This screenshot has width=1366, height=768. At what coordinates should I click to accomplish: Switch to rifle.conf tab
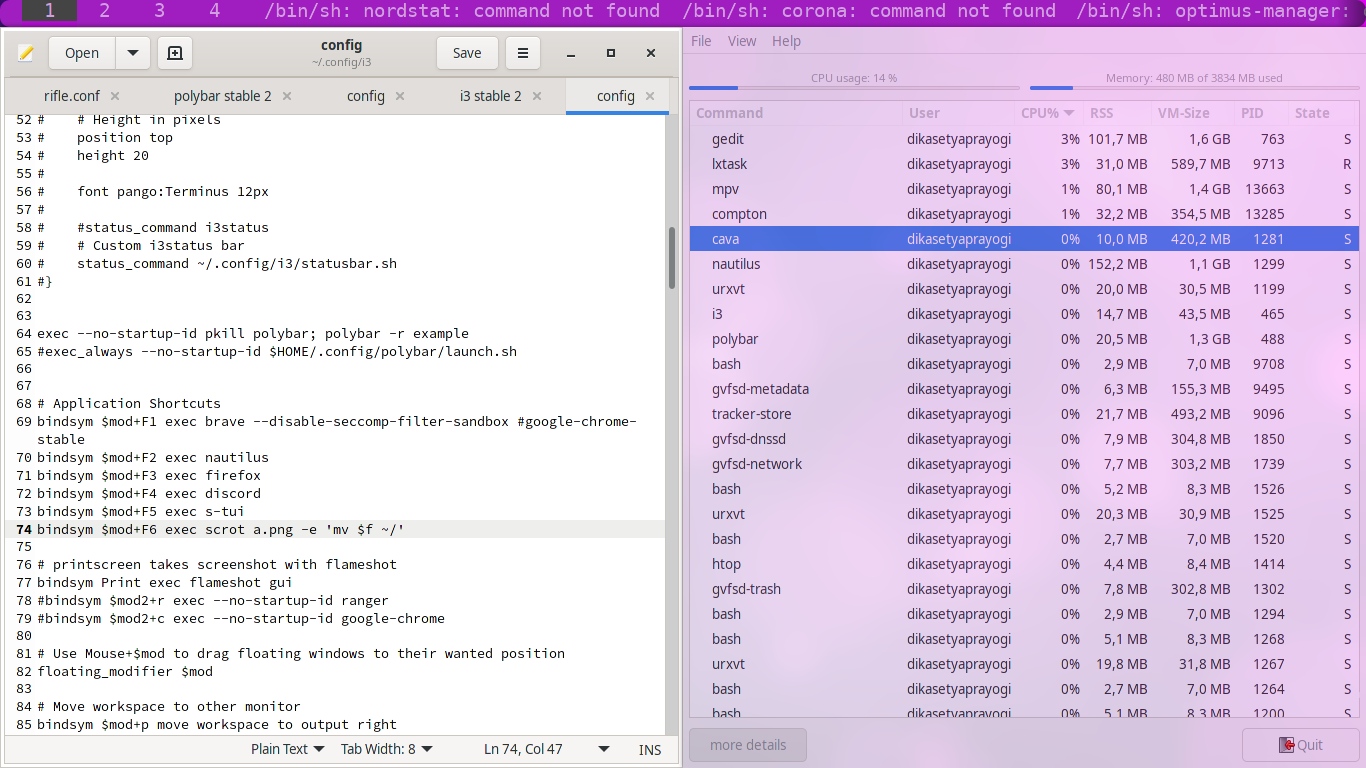coord(72,96)
